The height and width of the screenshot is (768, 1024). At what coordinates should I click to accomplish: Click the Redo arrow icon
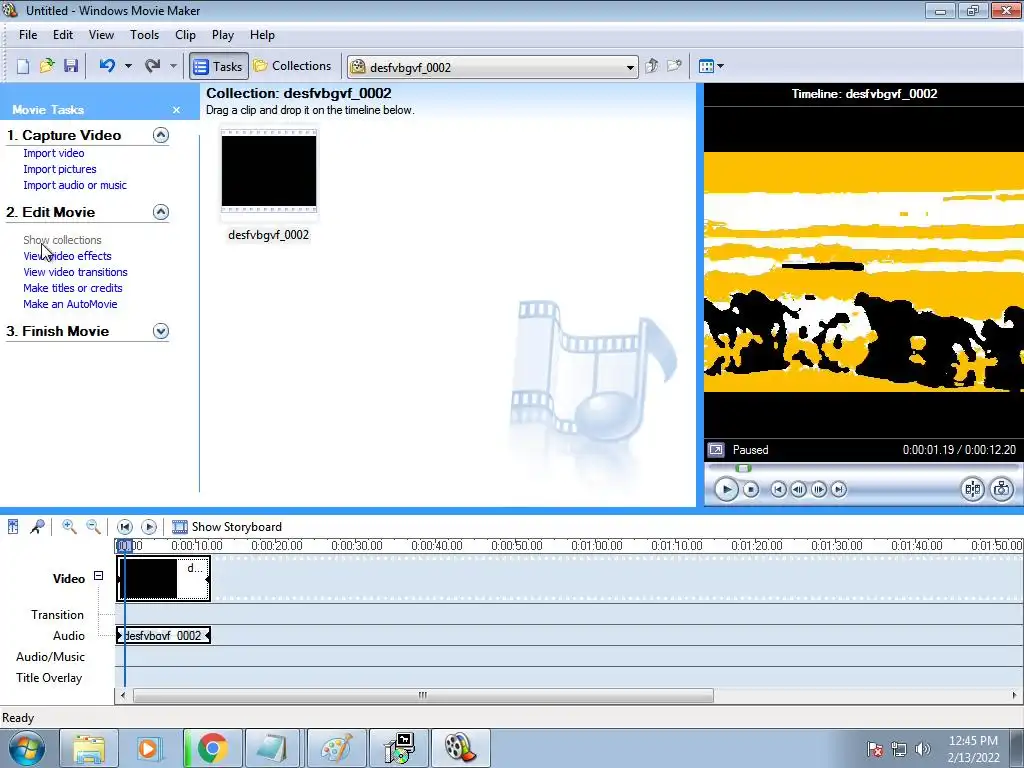152,66
